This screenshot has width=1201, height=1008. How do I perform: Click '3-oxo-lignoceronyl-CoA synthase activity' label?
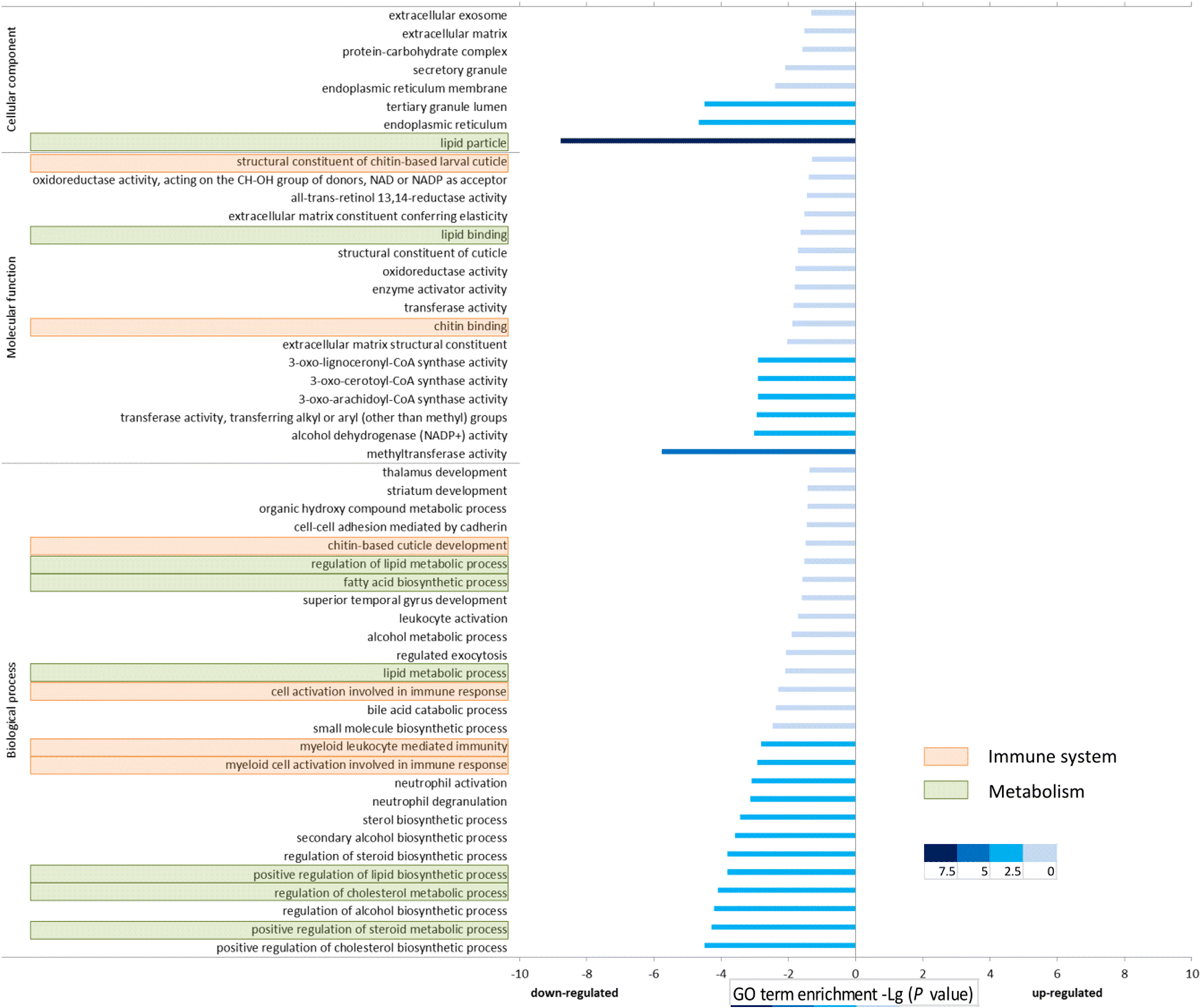pos(397,363)
